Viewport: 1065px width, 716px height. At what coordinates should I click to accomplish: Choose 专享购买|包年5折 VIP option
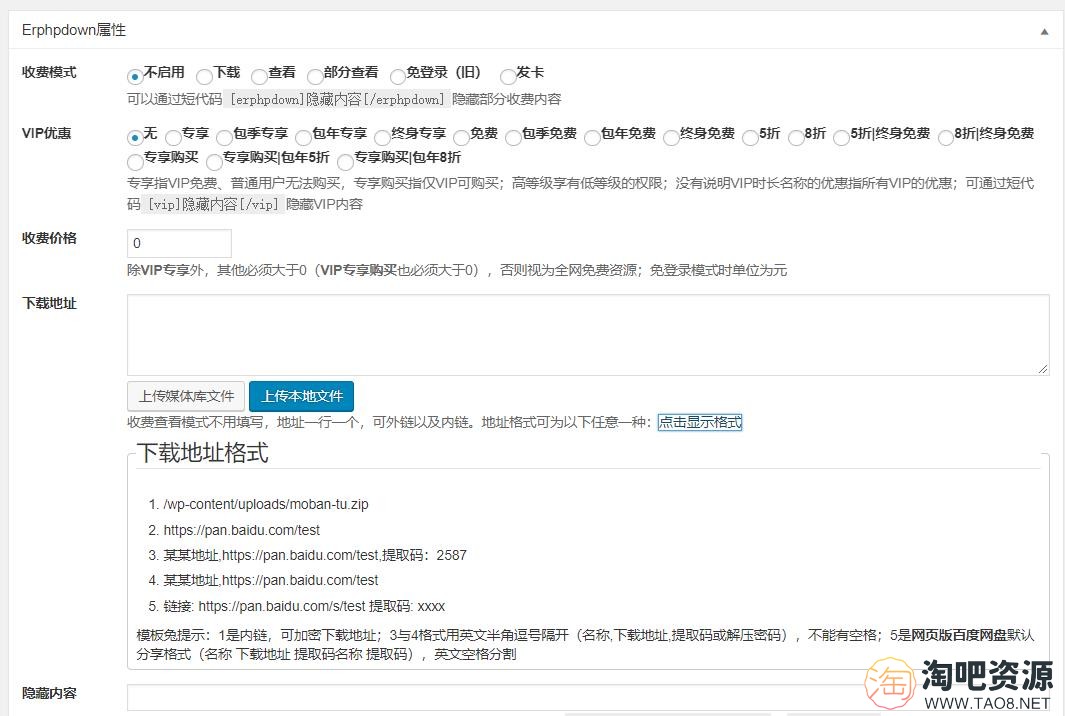click(214, 162)
